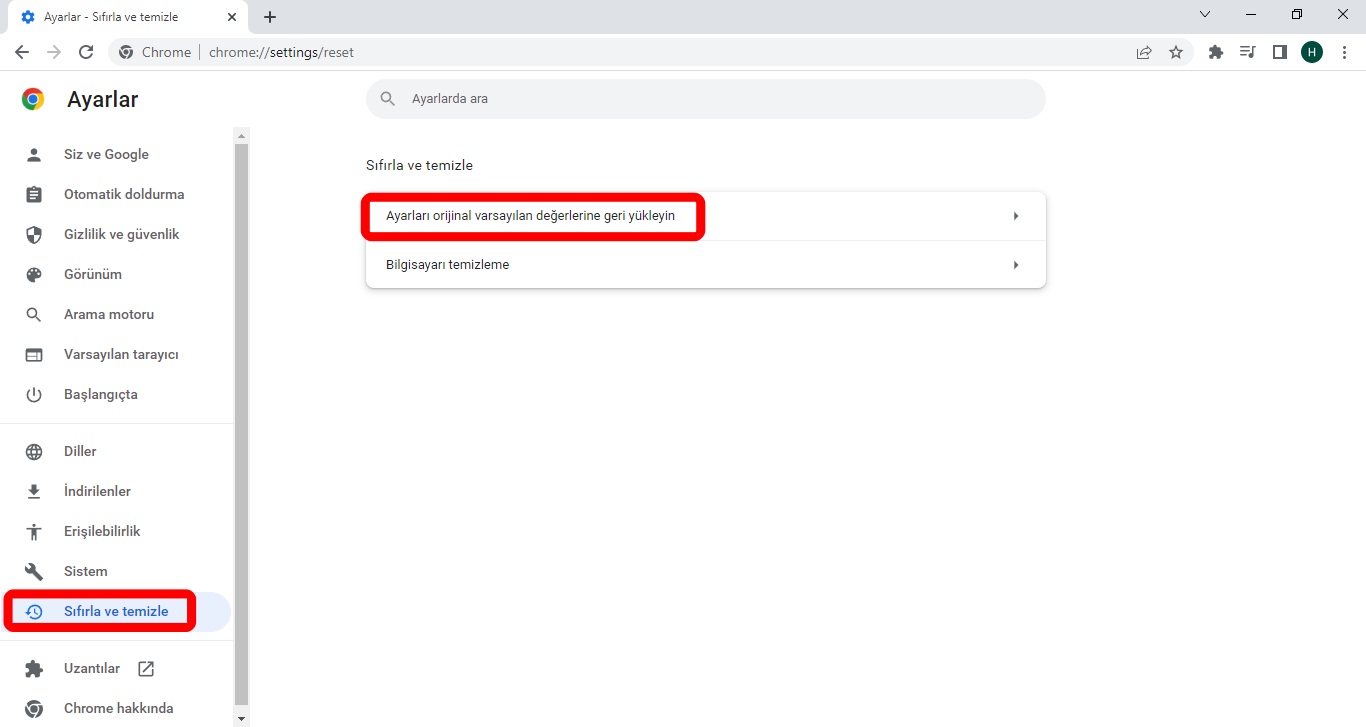Open the media control icon in toolbar

(x=1247, y=52)
